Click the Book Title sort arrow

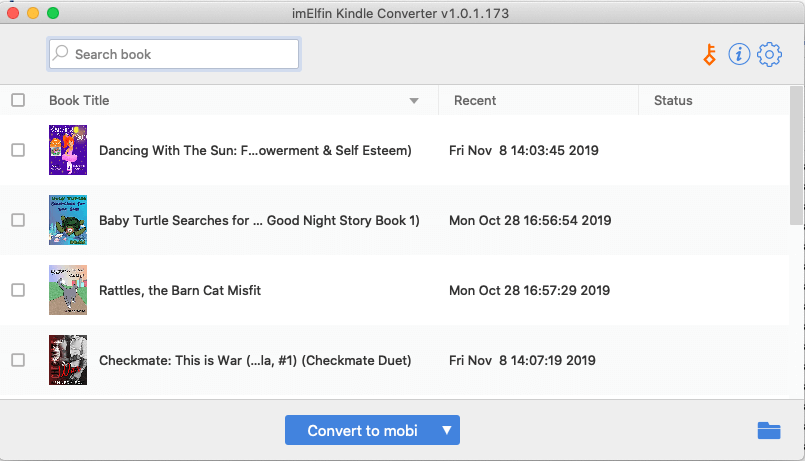414,101
